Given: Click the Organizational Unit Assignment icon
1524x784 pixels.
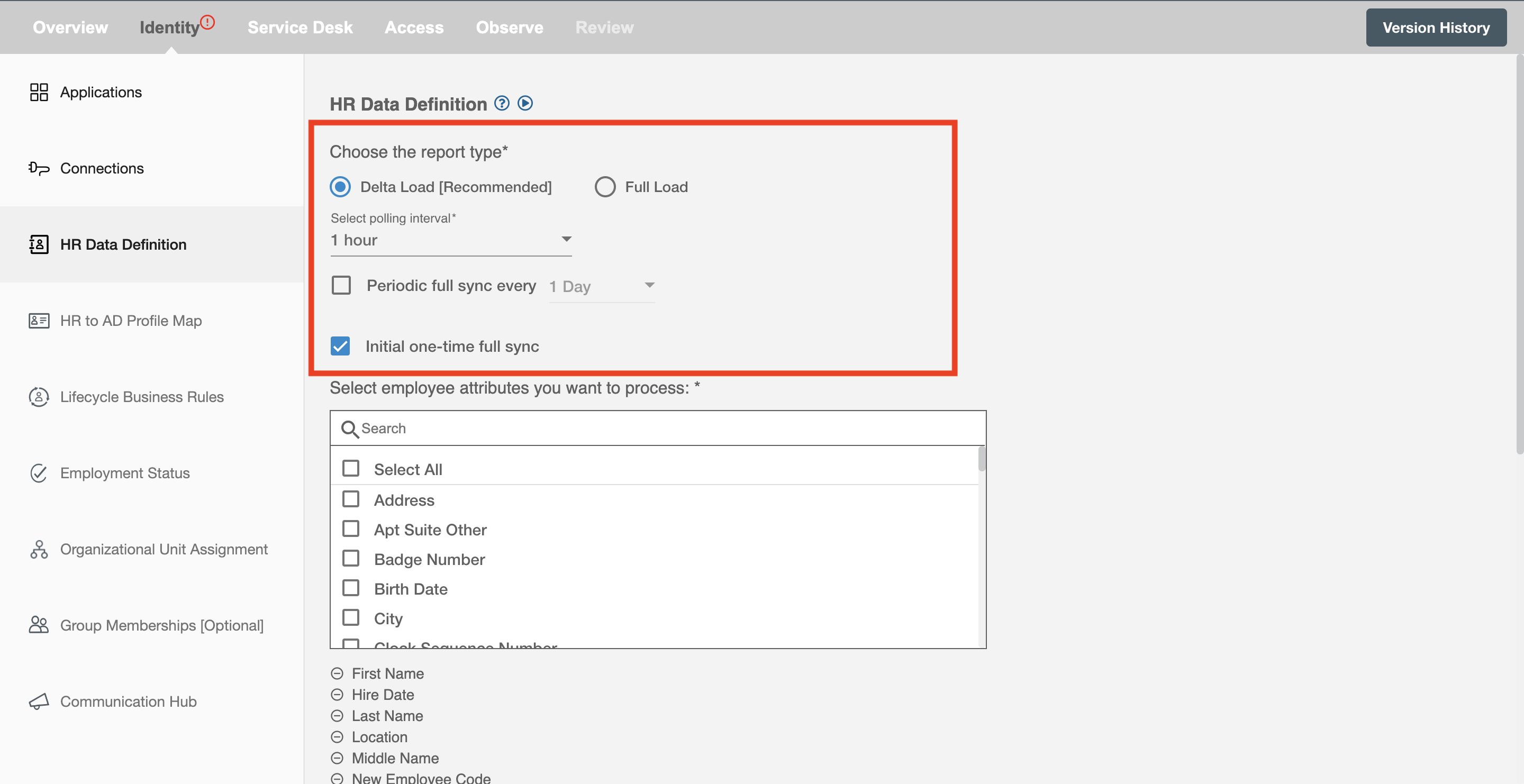Looking at the screenshot, I should 38,548.
